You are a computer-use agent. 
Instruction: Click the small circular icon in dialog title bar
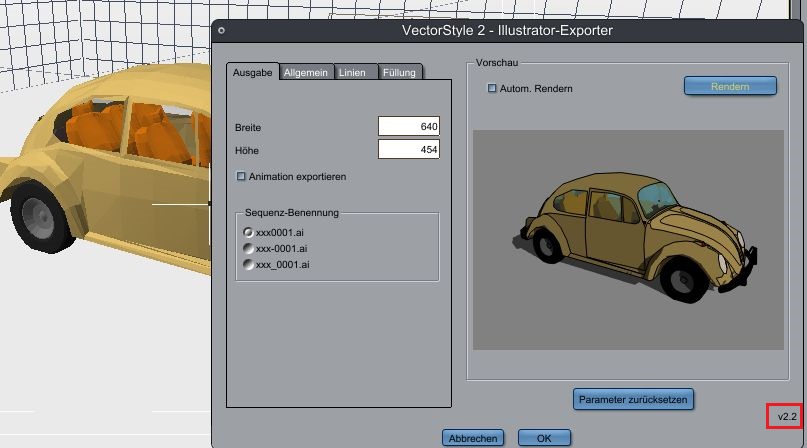click(x=221, y=30)
